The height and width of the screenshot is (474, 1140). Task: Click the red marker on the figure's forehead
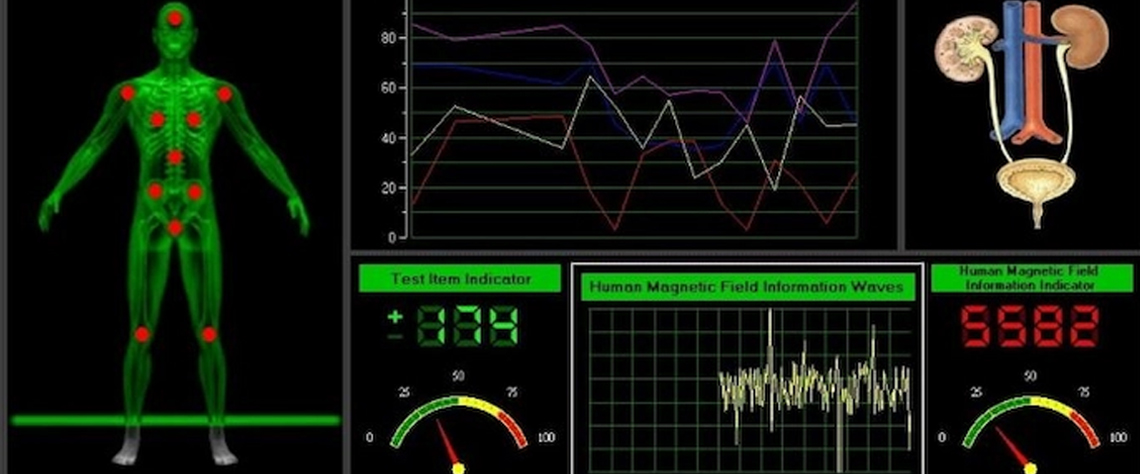[x=175, y=18]
